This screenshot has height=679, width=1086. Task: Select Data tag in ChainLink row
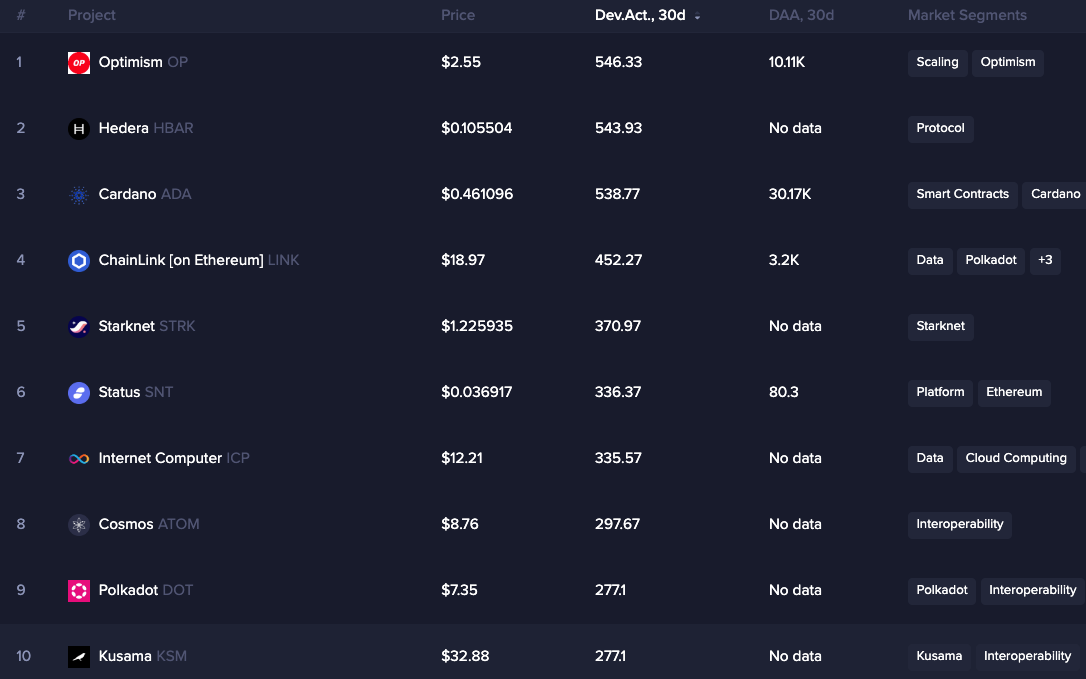[x=930, y=261]
